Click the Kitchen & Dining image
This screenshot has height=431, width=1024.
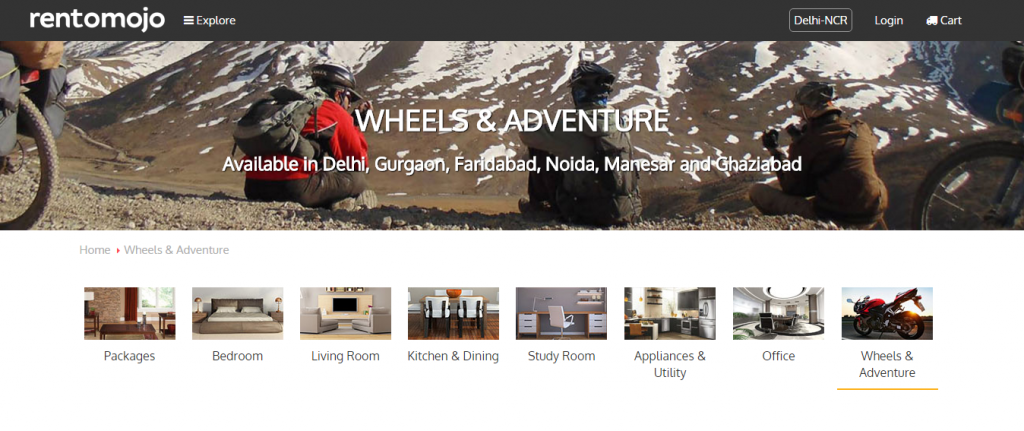(x=453, y=313)
